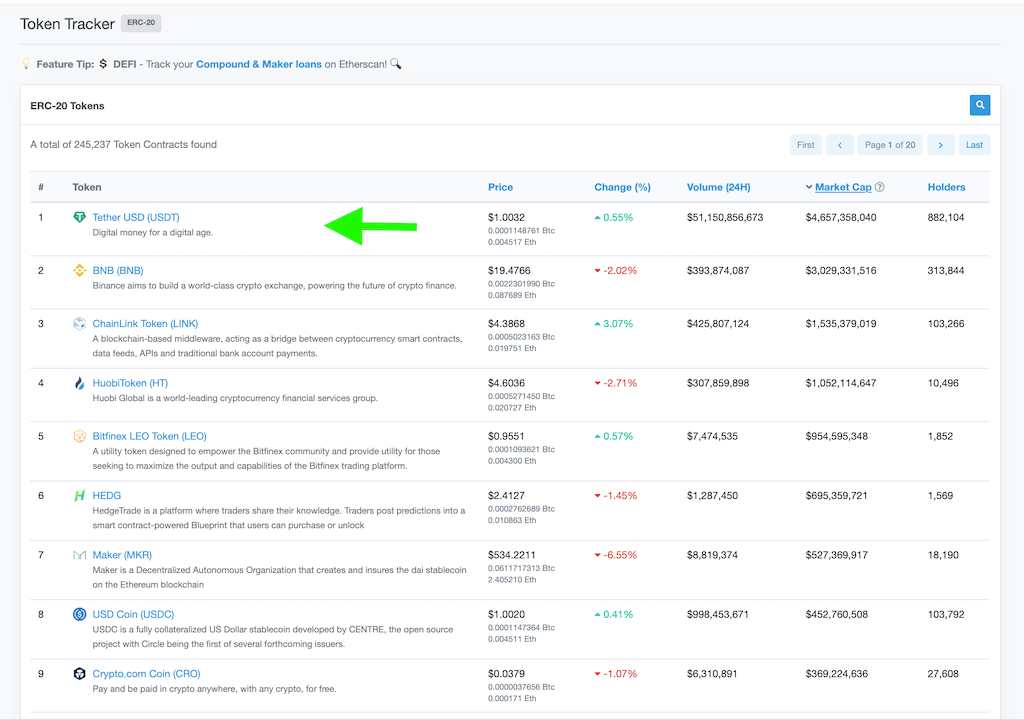The image size is (1024, 720).
Task: Open the Tether USD (USDT) token page
Action: 136,217
